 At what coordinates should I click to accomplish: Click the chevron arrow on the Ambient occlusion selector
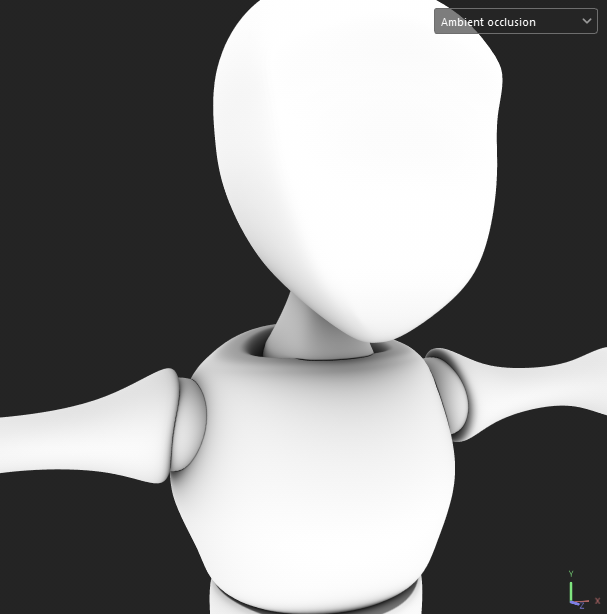(x=587, y=21)
